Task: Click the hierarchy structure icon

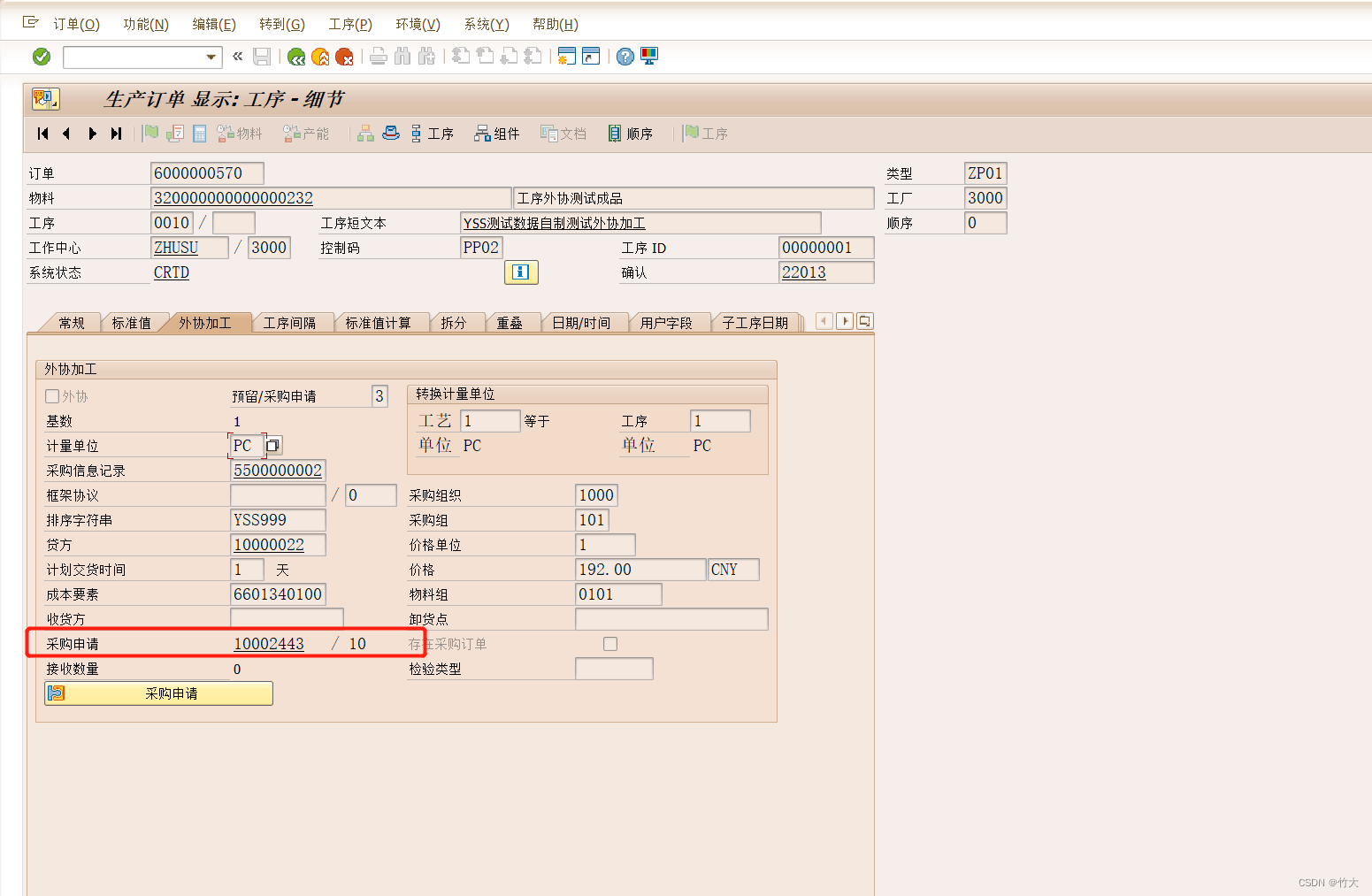Action: (366, 134)
